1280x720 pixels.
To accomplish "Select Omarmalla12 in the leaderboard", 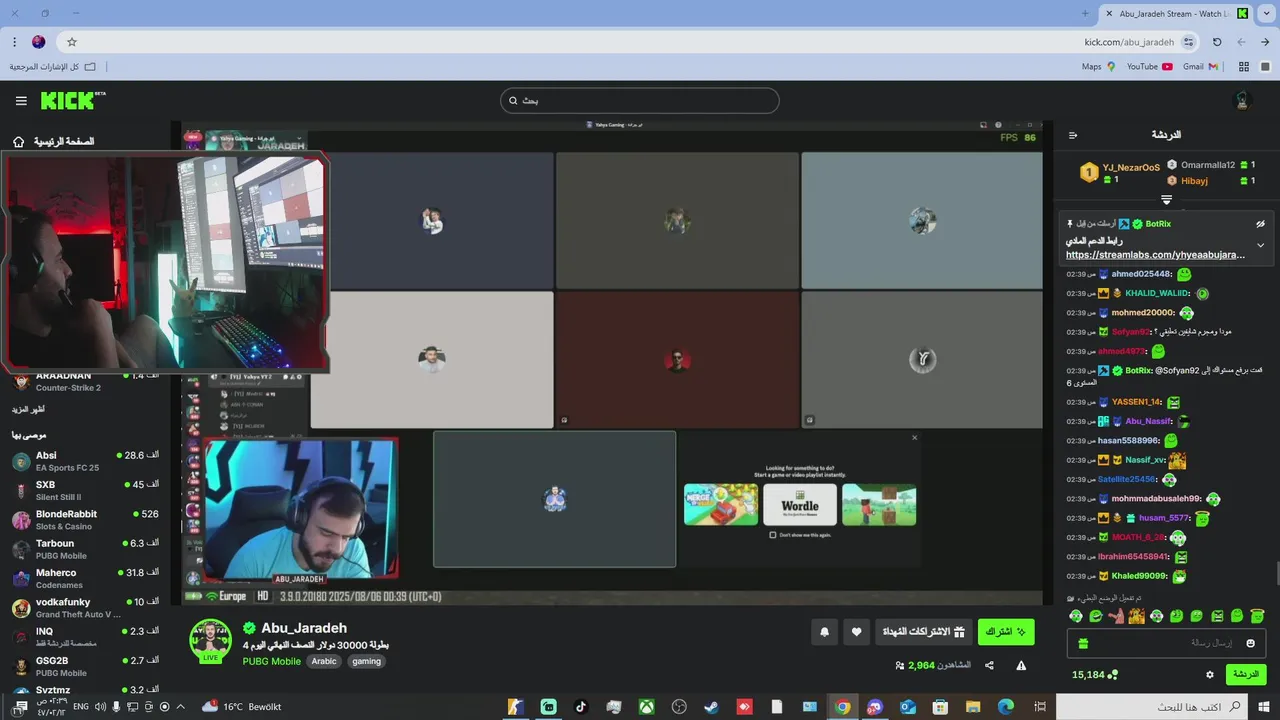I will (x=1208, y=165).
